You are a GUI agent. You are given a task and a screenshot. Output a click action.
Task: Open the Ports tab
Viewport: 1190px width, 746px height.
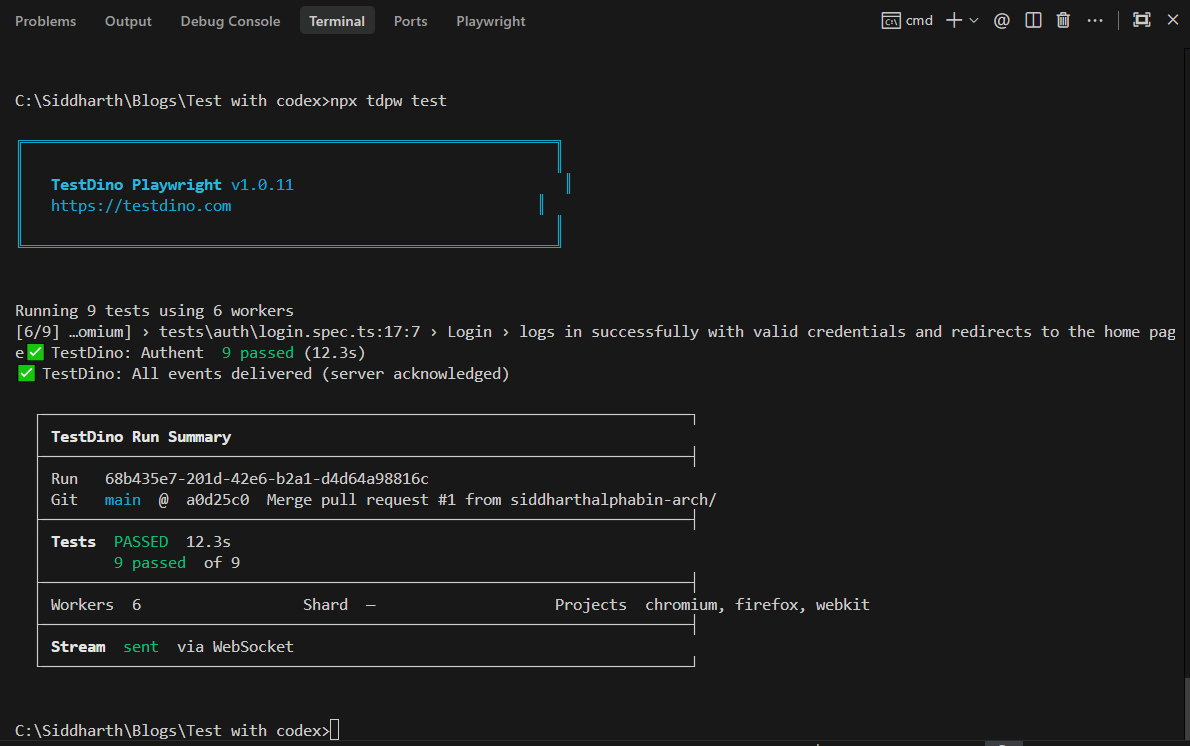[x=410, y=21]
